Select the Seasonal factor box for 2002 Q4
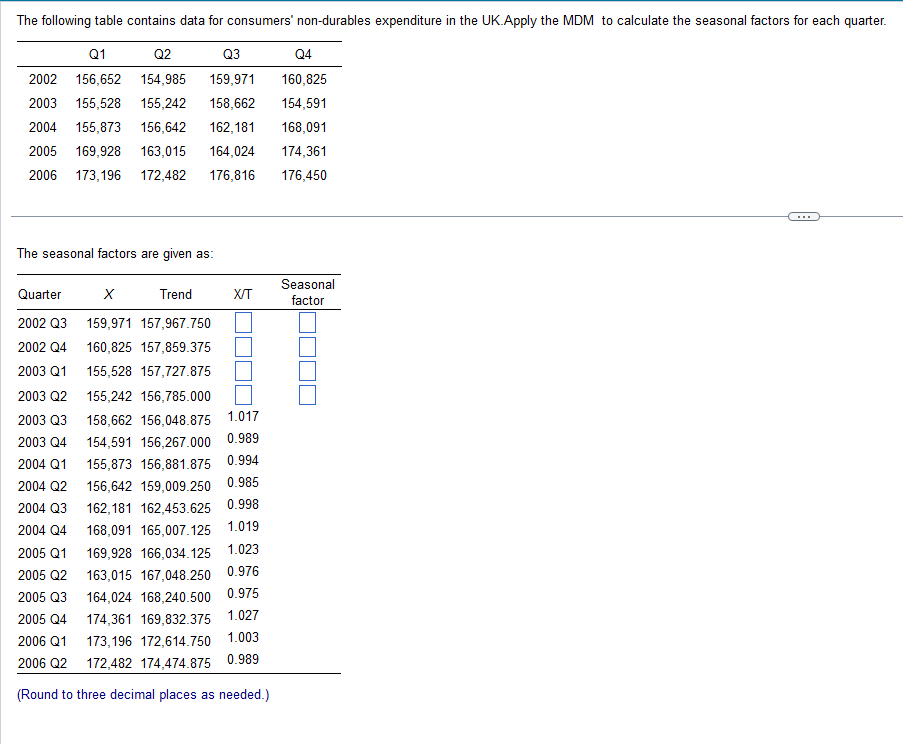The image size is (903, 744). (307, 346)
